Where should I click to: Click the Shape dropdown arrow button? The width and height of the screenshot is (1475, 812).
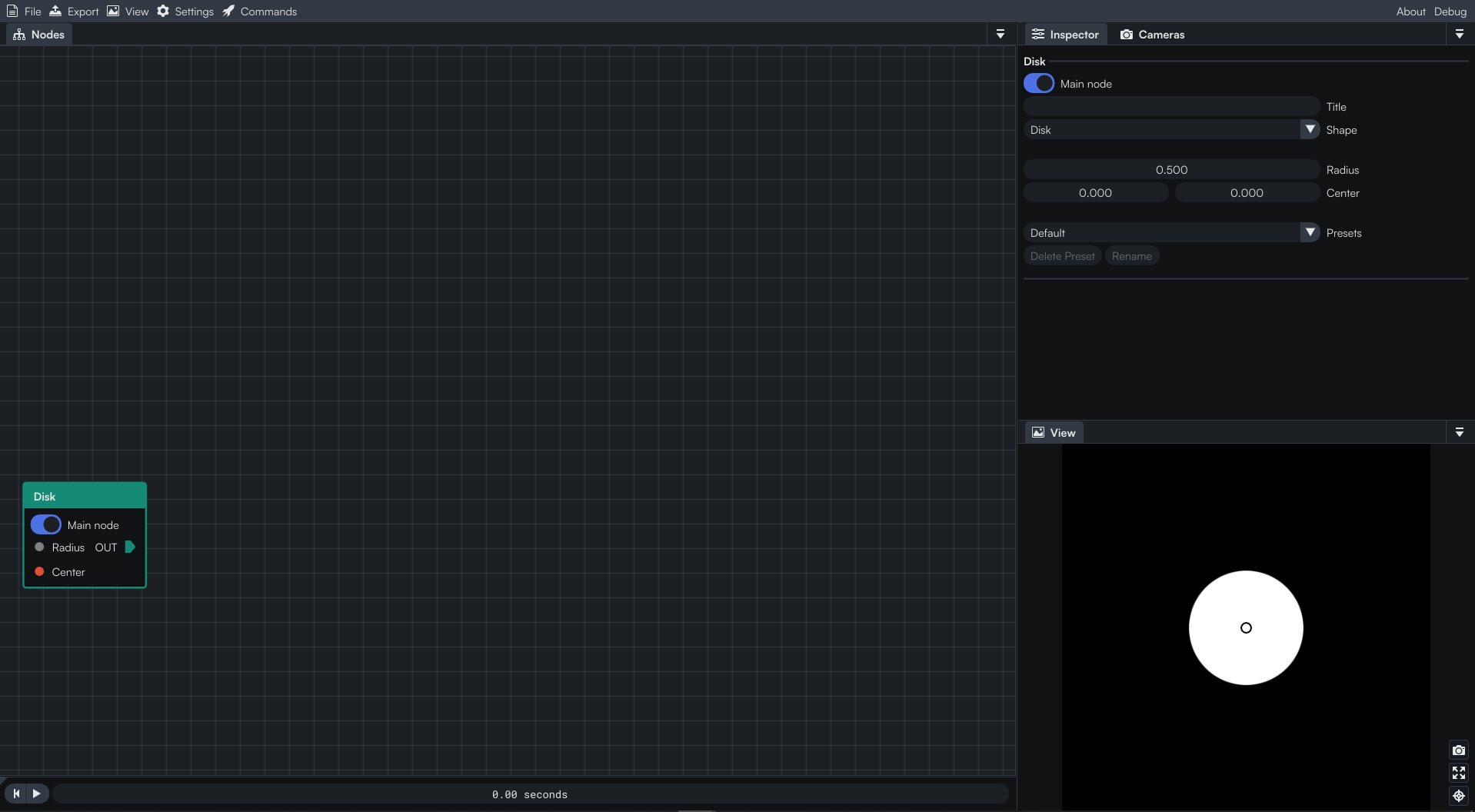(1310, 130)
